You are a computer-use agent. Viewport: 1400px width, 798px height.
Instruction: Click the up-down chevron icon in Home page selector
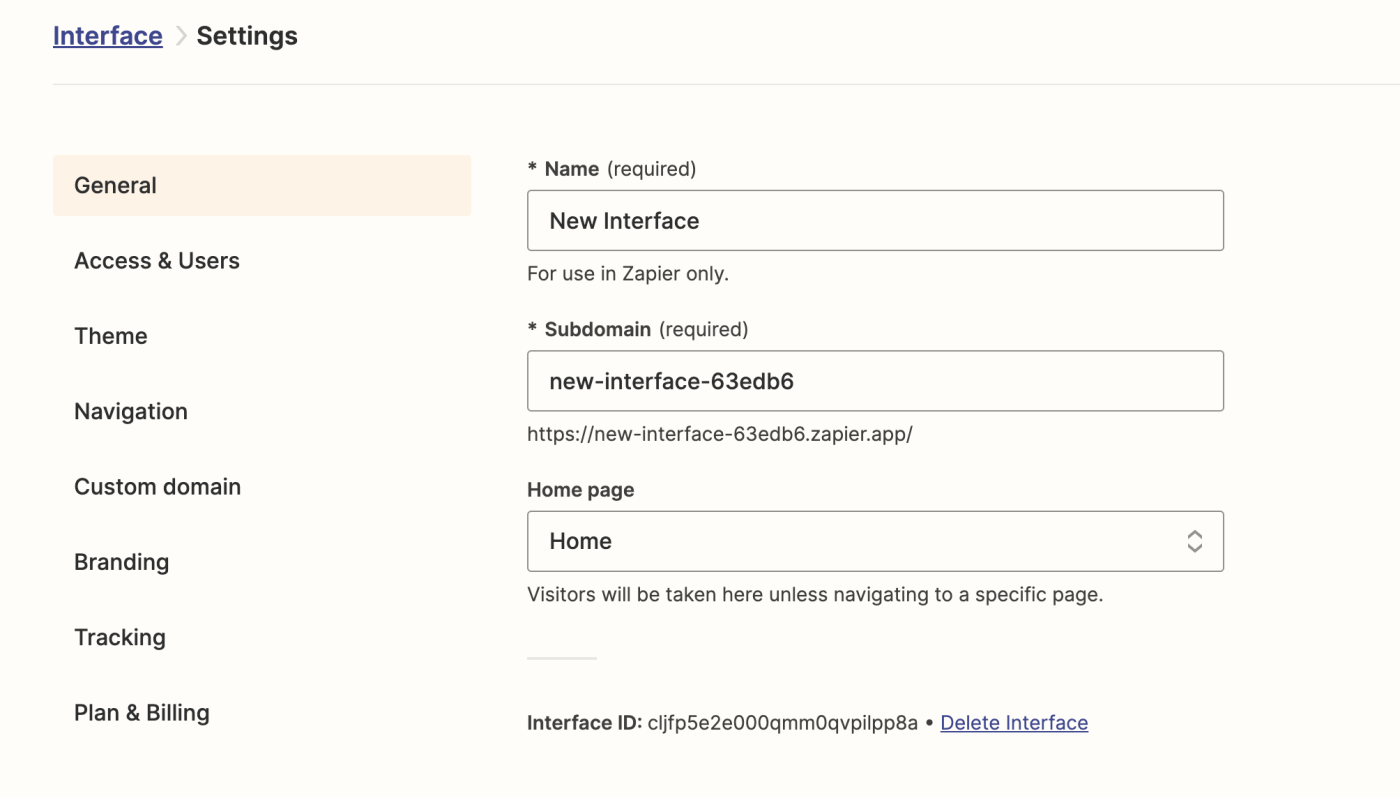click(1194, 541)
